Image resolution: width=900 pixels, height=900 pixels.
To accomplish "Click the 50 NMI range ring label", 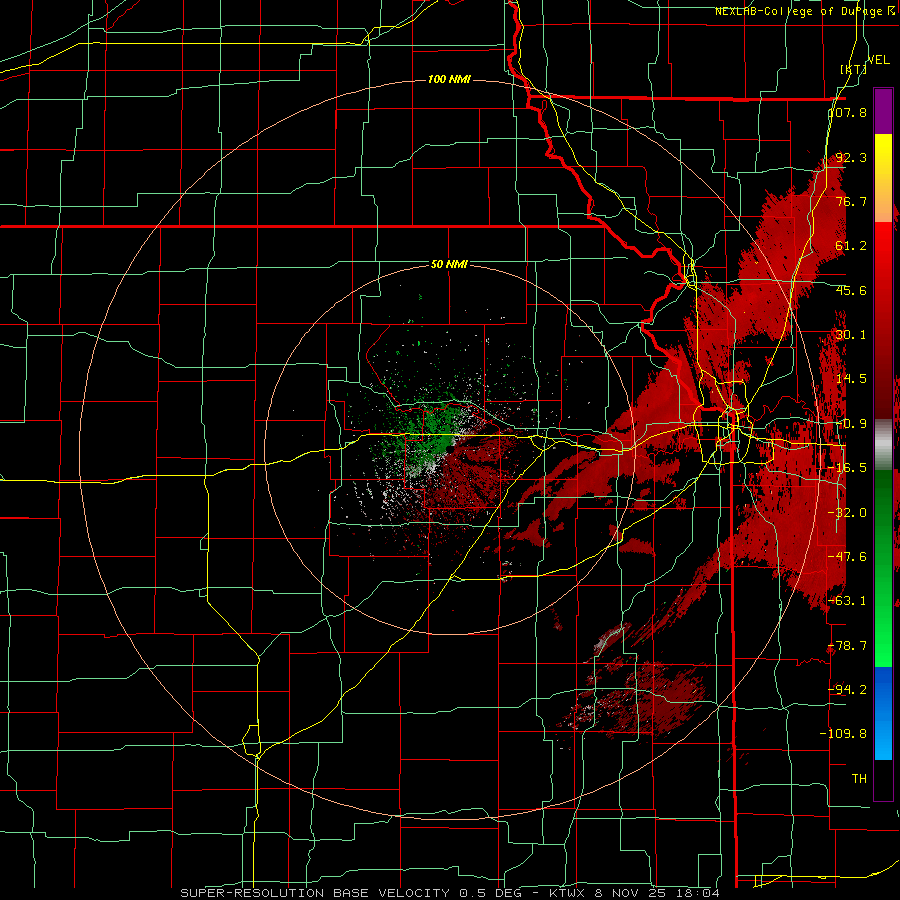I will (x=449, y=265).
